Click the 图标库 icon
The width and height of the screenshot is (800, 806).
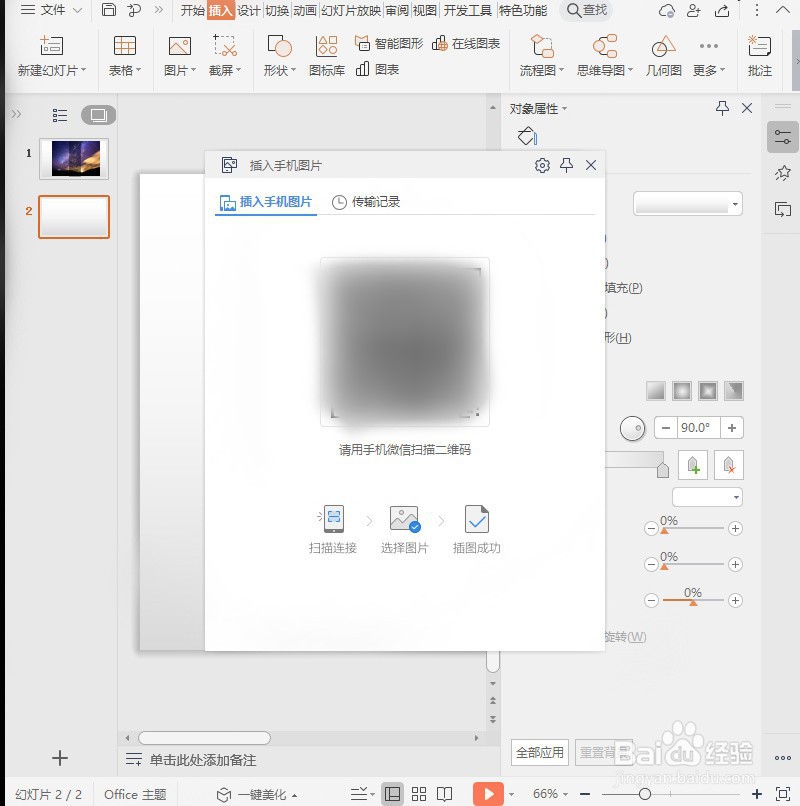tap(326, 56)
